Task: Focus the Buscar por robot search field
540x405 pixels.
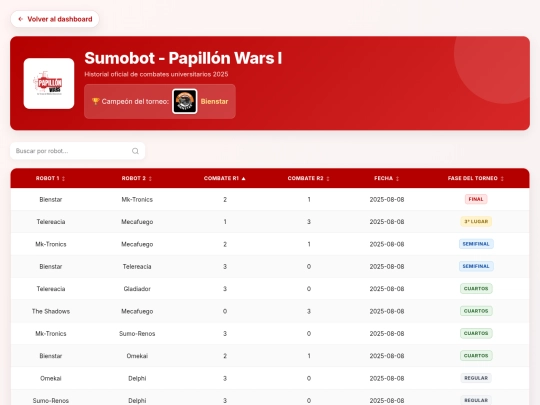Action: pos(77,151)
